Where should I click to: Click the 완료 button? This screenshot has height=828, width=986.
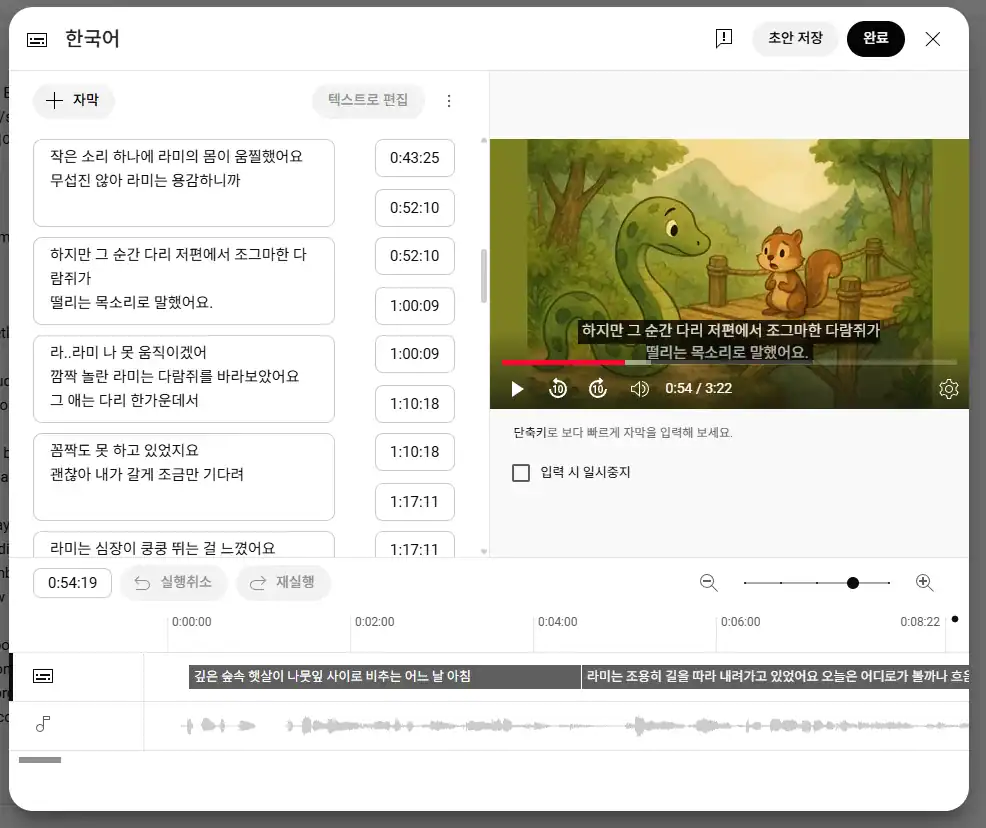pyautogui.click(x=876, y=38)
